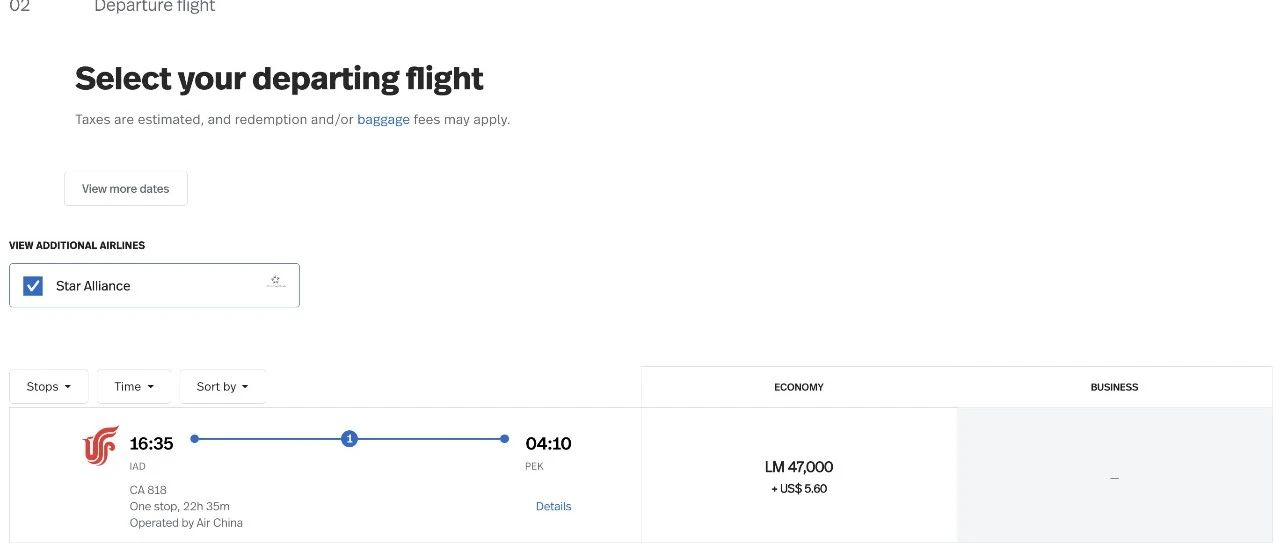Expand the Sort by dropdown

pyautogui.click(x=223, y=387)
